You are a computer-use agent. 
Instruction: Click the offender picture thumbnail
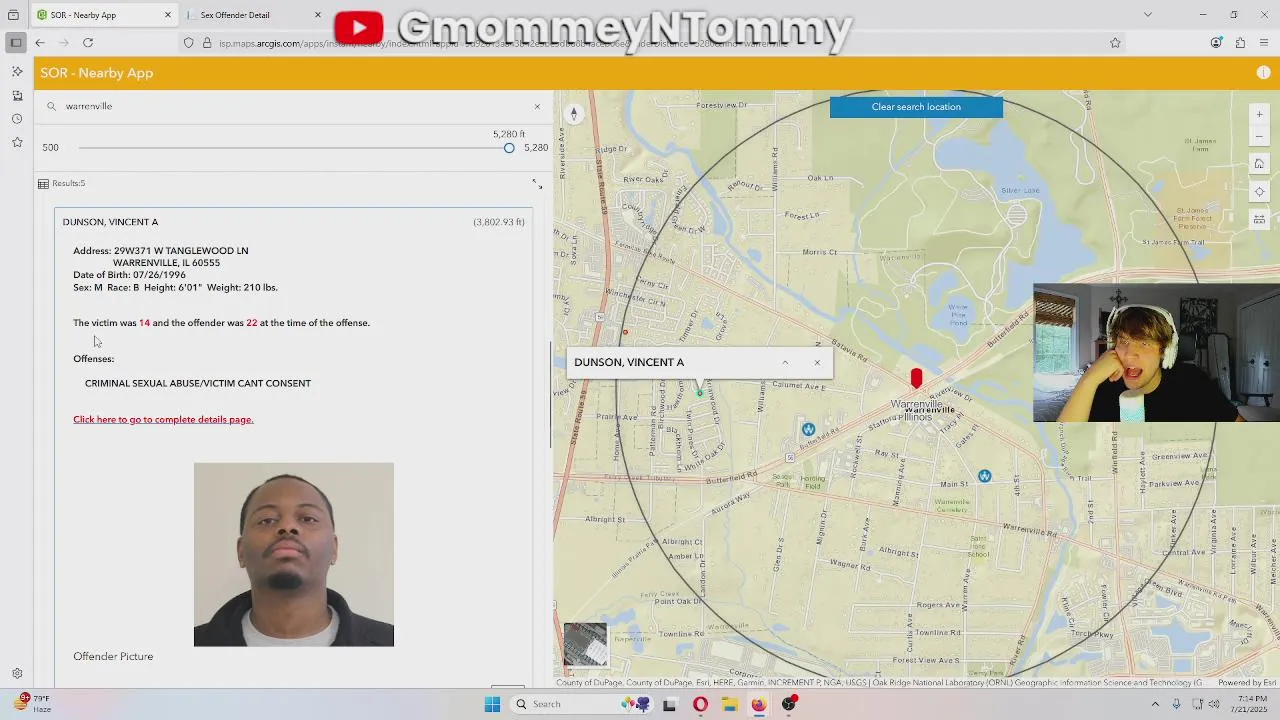click(x=294, y=554)
